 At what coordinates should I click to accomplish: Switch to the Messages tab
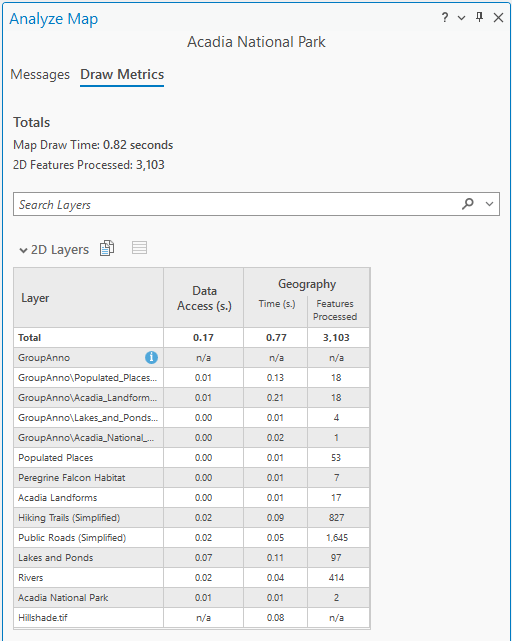40,74
